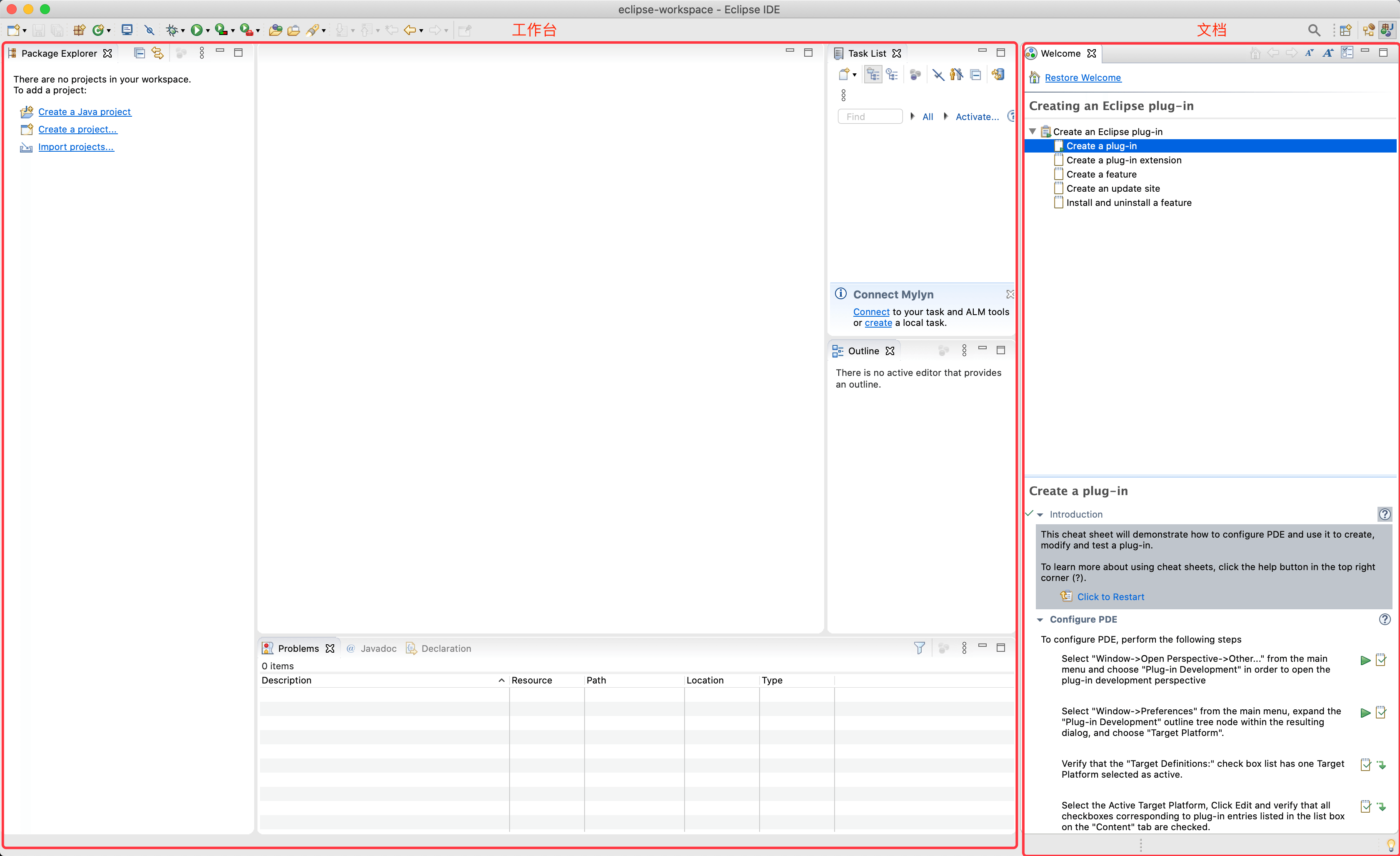Toggle Categorized presentation in Task List
This screenshot has width=1400, height=856.
[x=873, y=75]
